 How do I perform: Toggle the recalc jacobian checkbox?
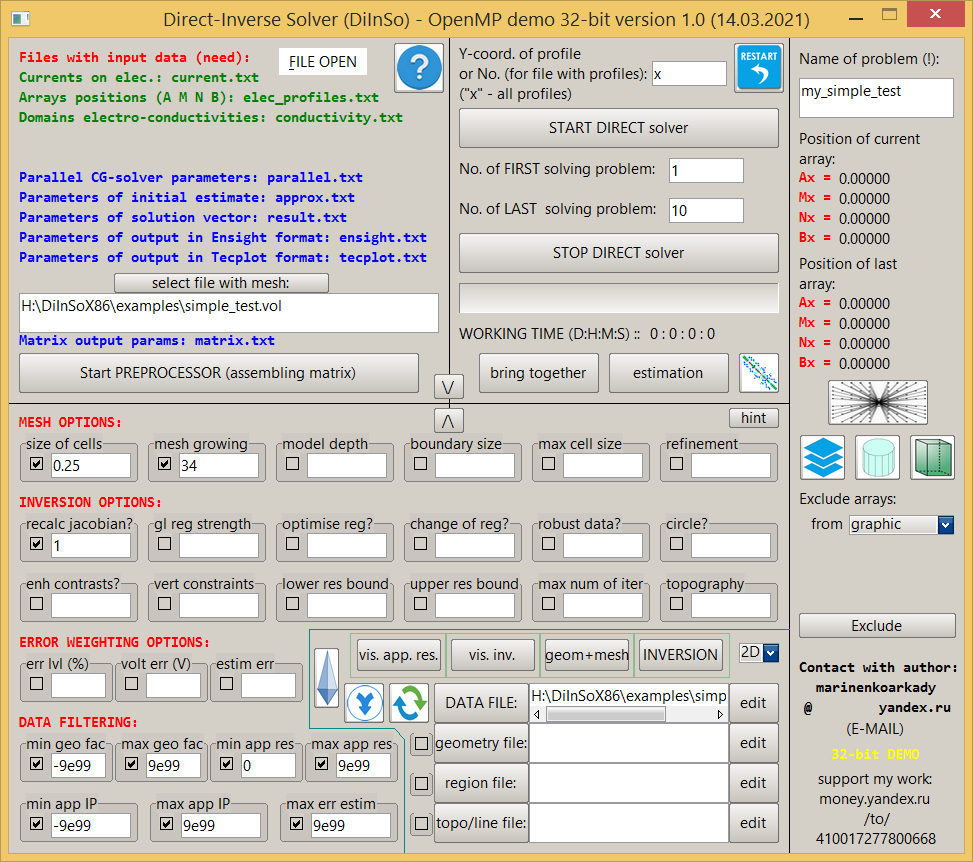37,544
